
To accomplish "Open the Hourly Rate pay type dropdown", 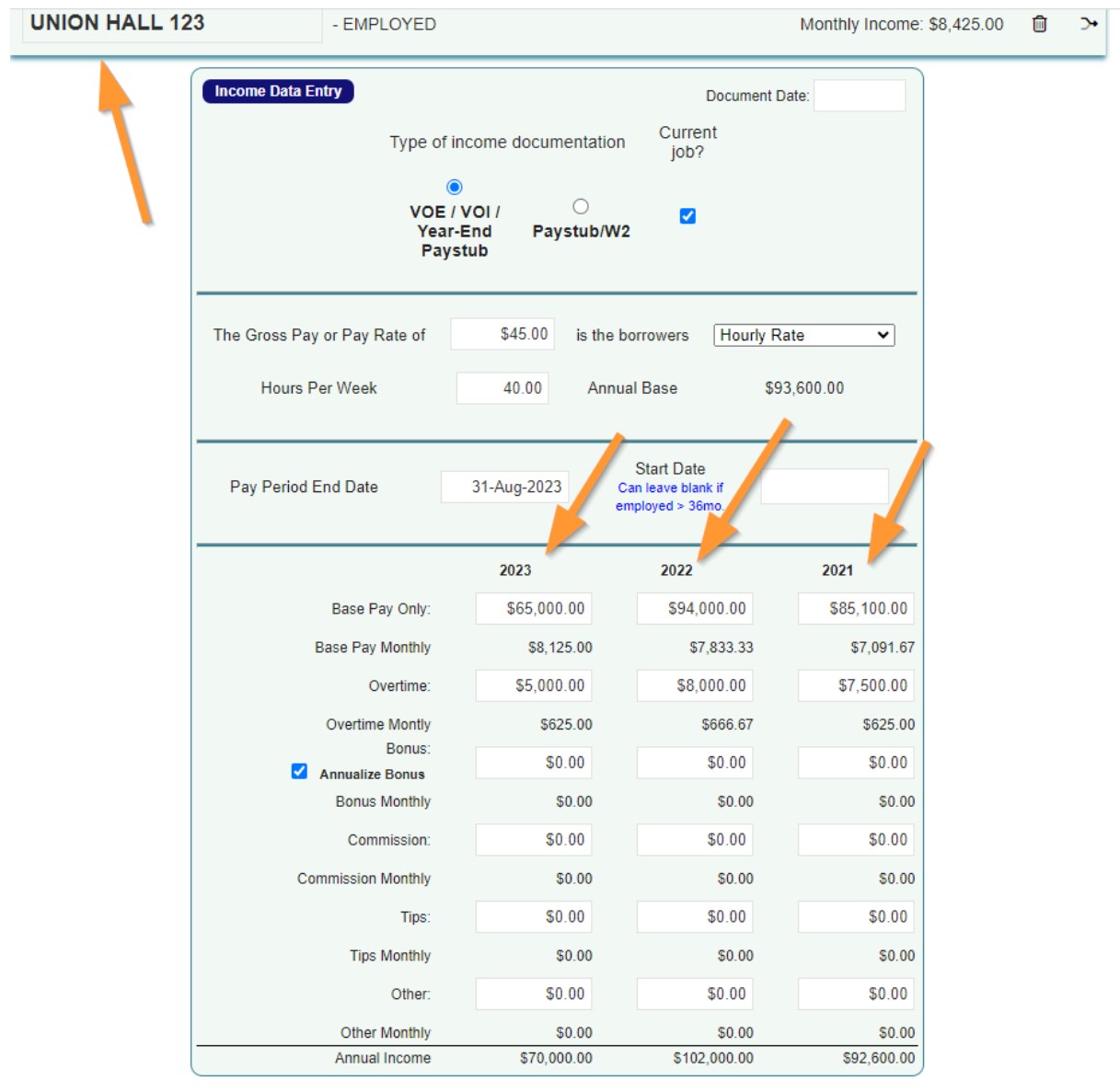I will (802, 335).
